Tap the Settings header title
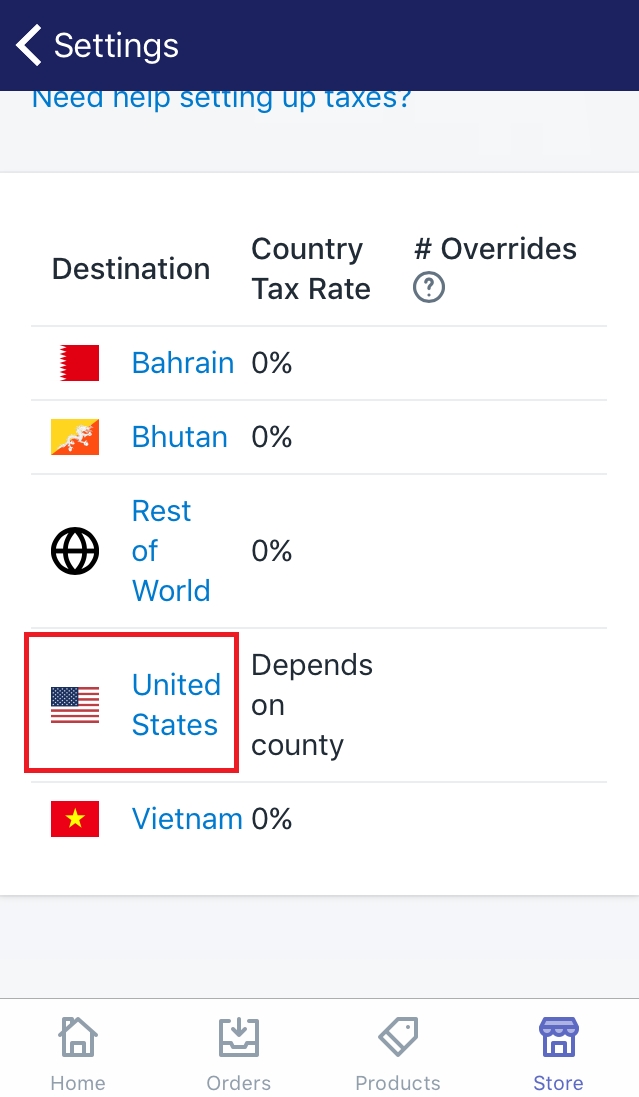Image resolution: width=639 pixels, height=1097 pixels. tap(116, 45)
